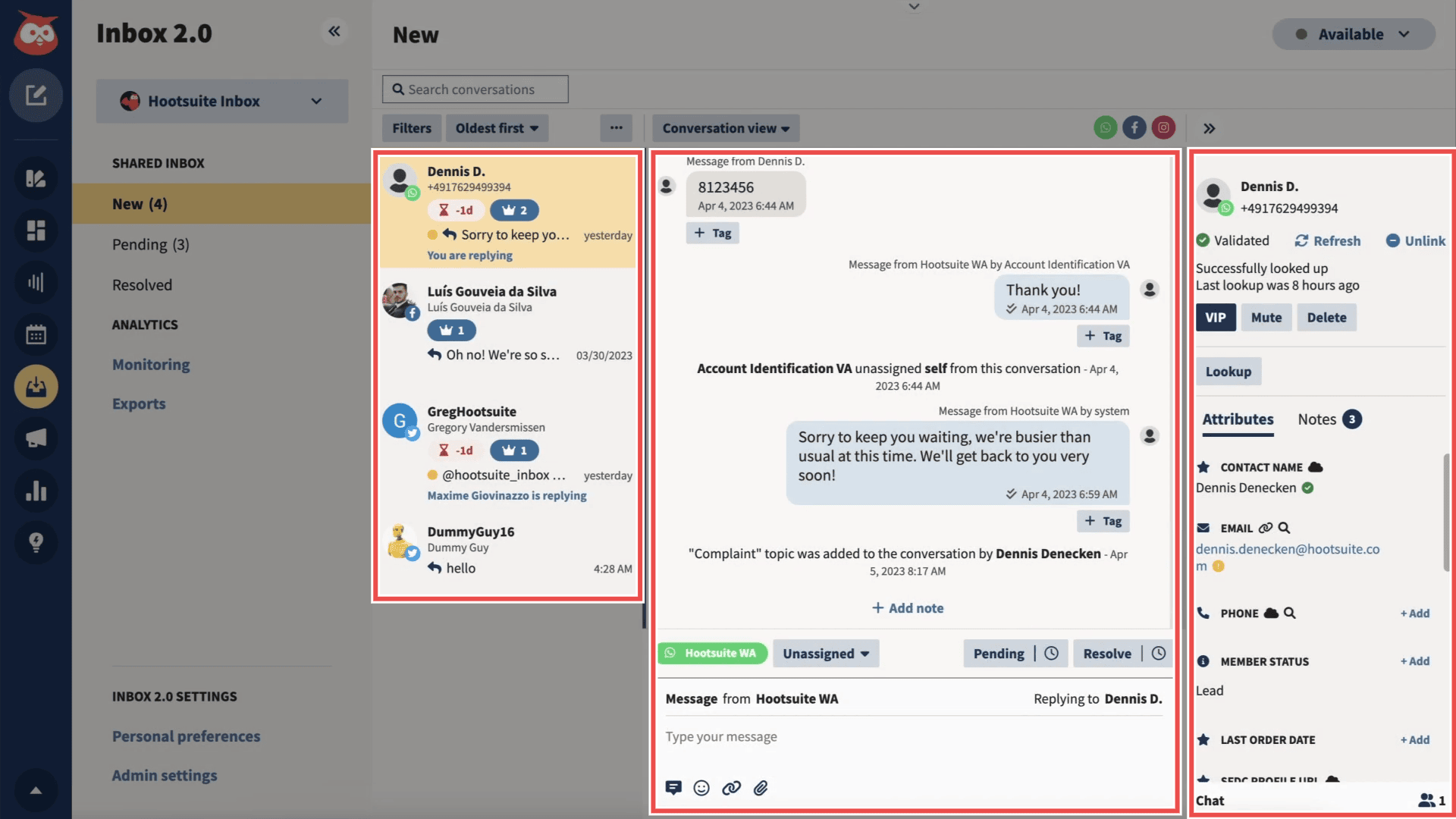Insert an emoji in the message composer

(x=701, y=788)
